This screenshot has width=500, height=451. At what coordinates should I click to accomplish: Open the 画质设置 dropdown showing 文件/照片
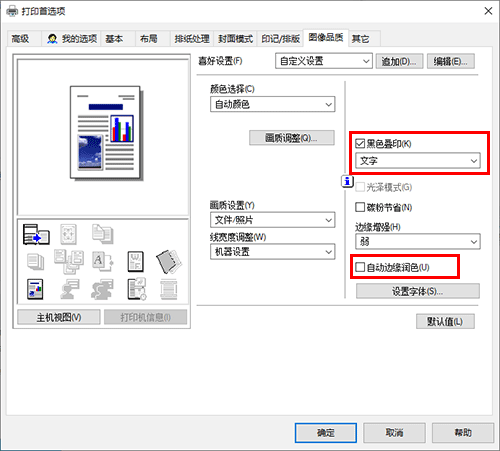click(273, 220)
